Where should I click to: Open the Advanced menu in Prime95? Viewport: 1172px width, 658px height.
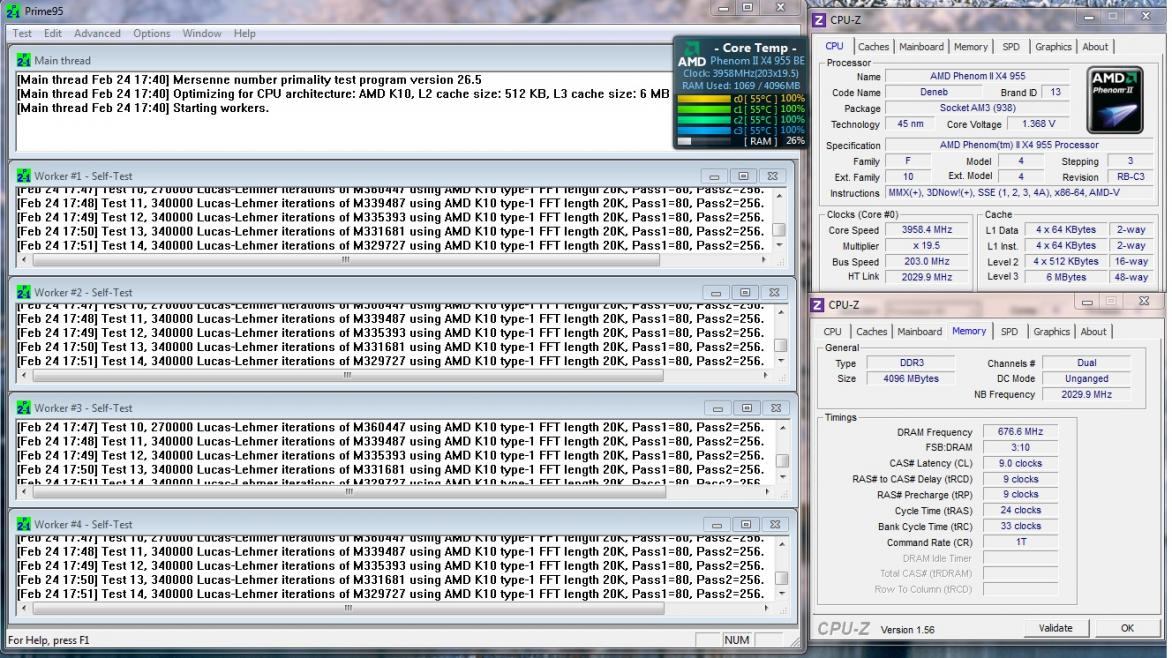click(97, 33)
